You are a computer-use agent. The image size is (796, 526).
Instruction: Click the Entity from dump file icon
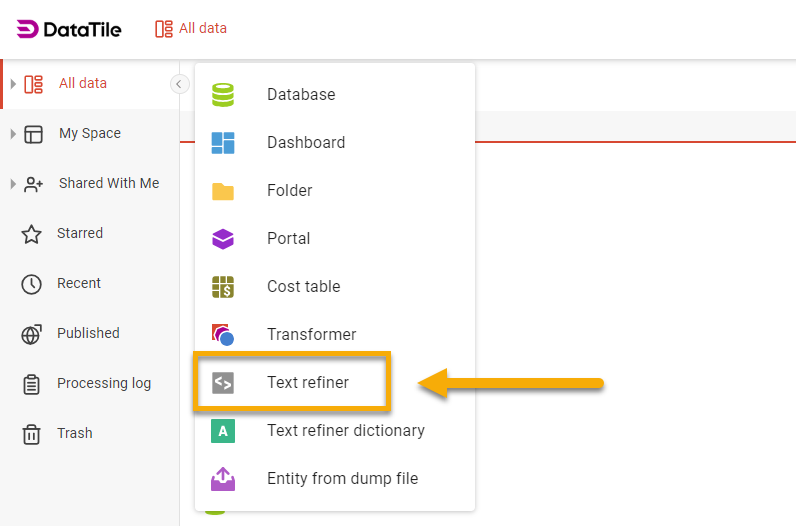[222, 479]
